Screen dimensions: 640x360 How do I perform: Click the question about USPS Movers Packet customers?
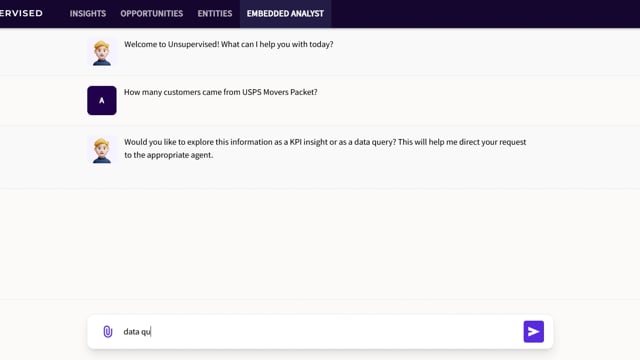[220, 92]
